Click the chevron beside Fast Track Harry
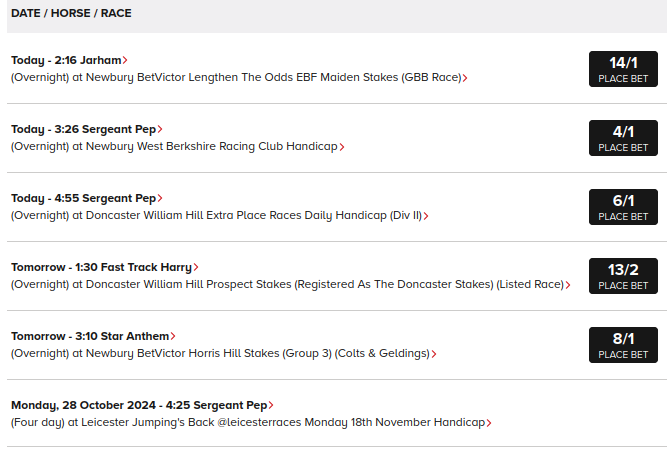The width and height of the screenshot is (670, 457). [196, 267]
